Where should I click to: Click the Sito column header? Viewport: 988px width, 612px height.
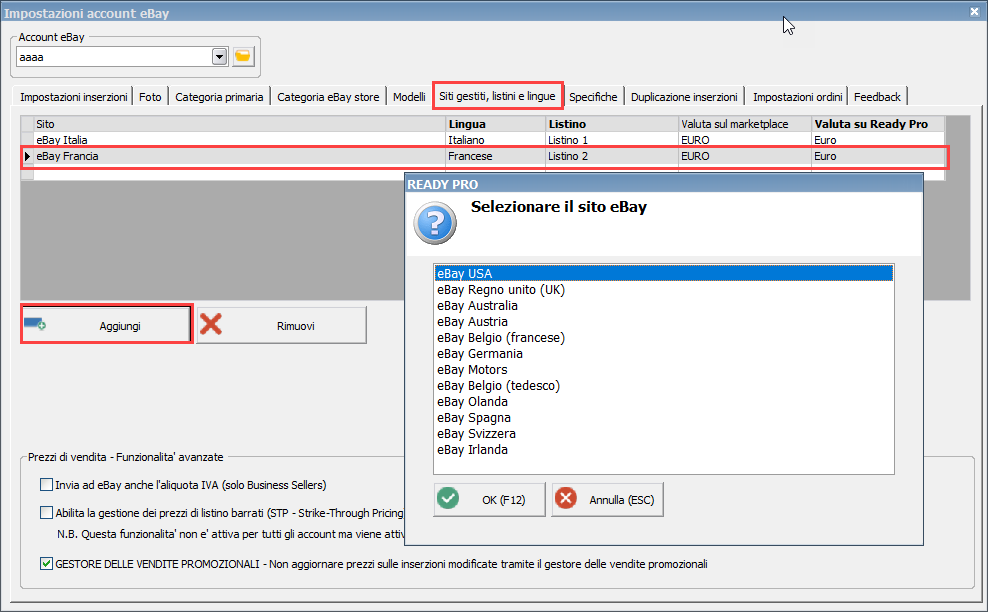239,124
